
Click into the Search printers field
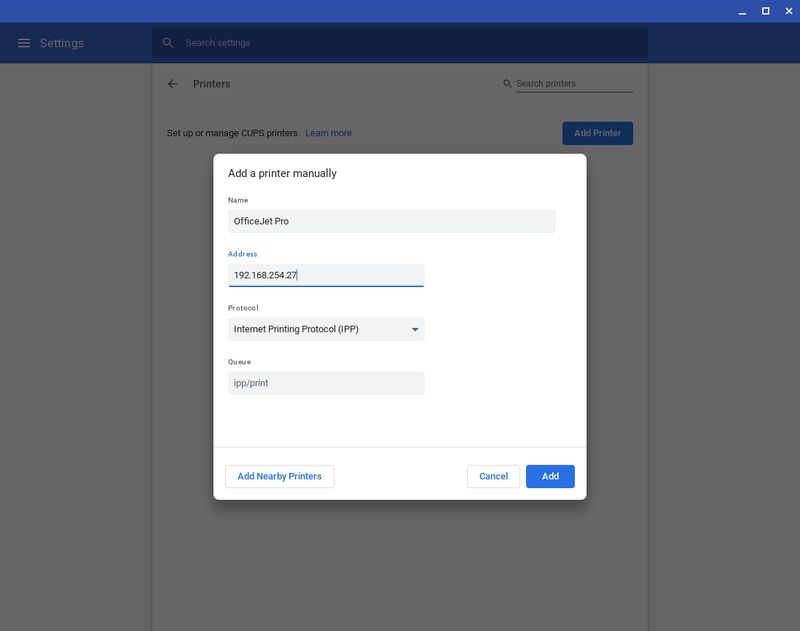coord(573,84)
